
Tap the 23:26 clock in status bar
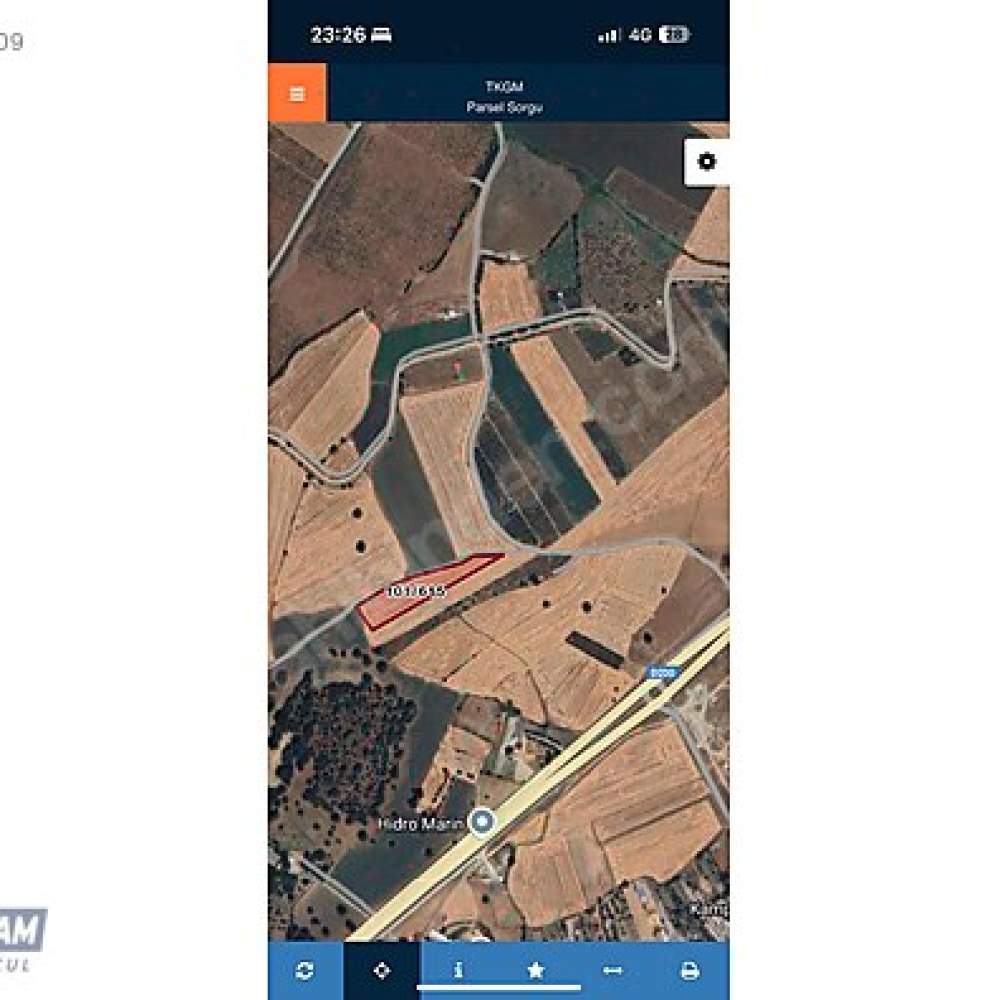337,34
